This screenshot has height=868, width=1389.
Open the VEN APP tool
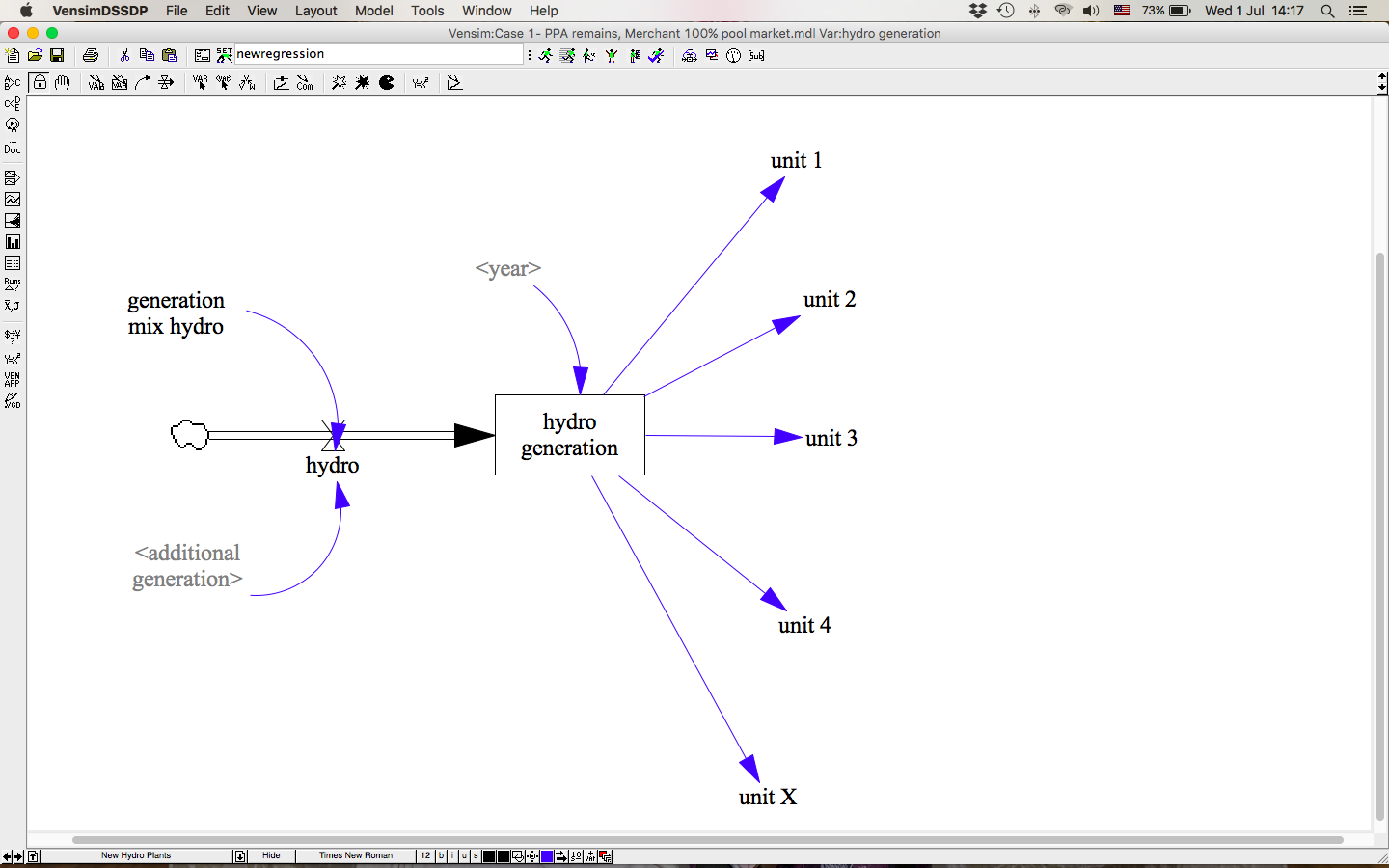click(x=13, y=379)
